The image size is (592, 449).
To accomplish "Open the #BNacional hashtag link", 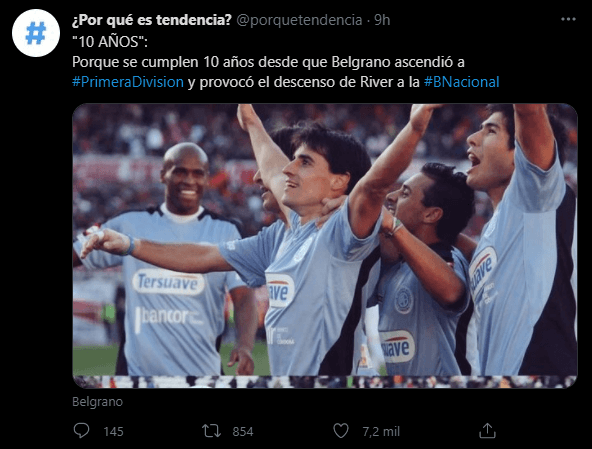I will click(x=461, y=82).
